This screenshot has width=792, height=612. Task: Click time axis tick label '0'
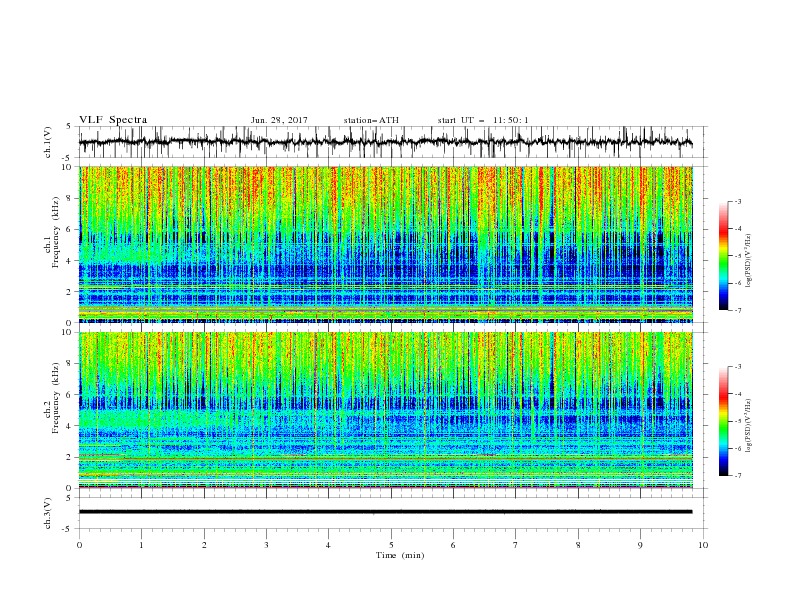[79, 545]
